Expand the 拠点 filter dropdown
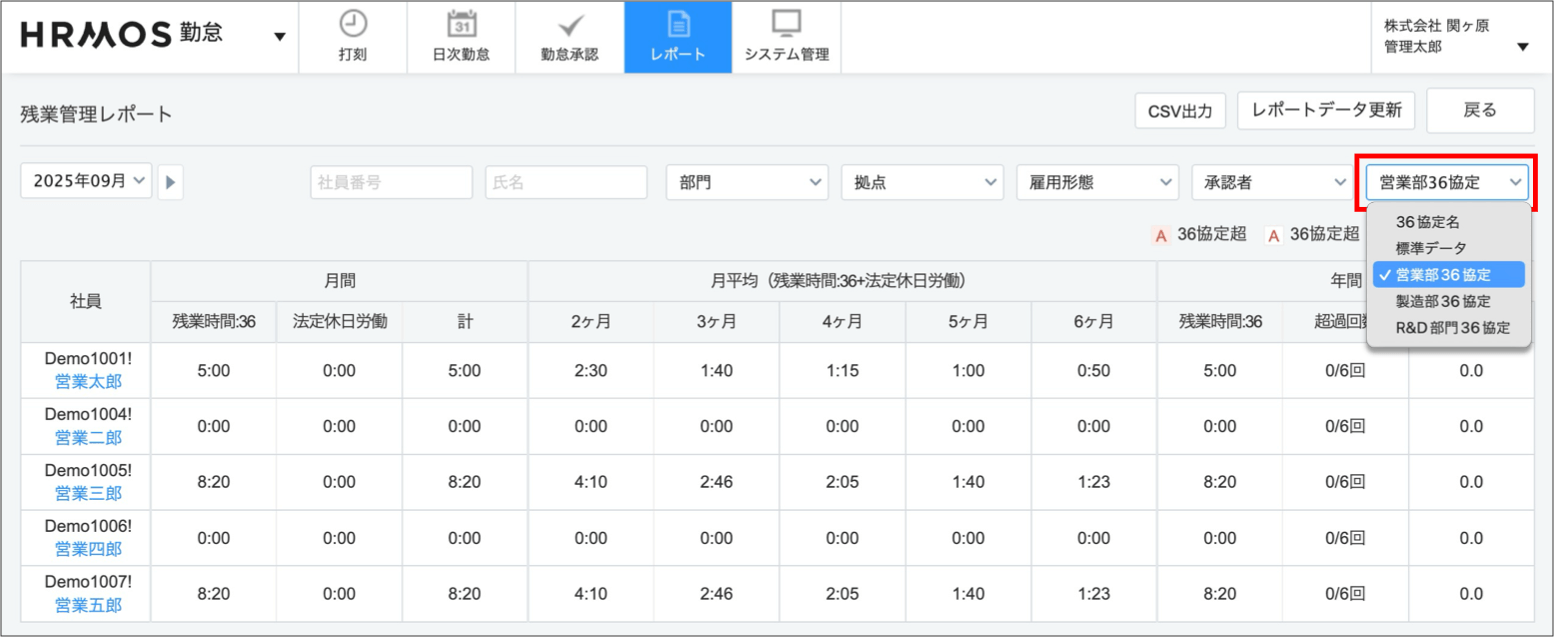The image size is (1554, 637). (x=921, y=182)
